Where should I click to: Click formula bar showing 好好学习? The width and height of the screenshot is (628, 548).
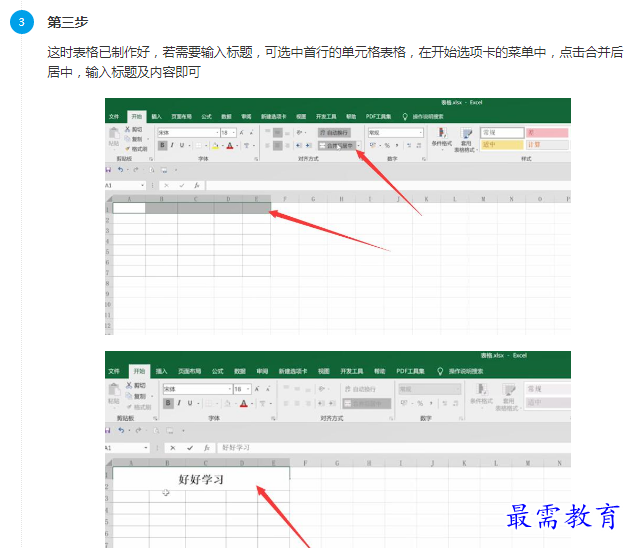click(394, 447)
